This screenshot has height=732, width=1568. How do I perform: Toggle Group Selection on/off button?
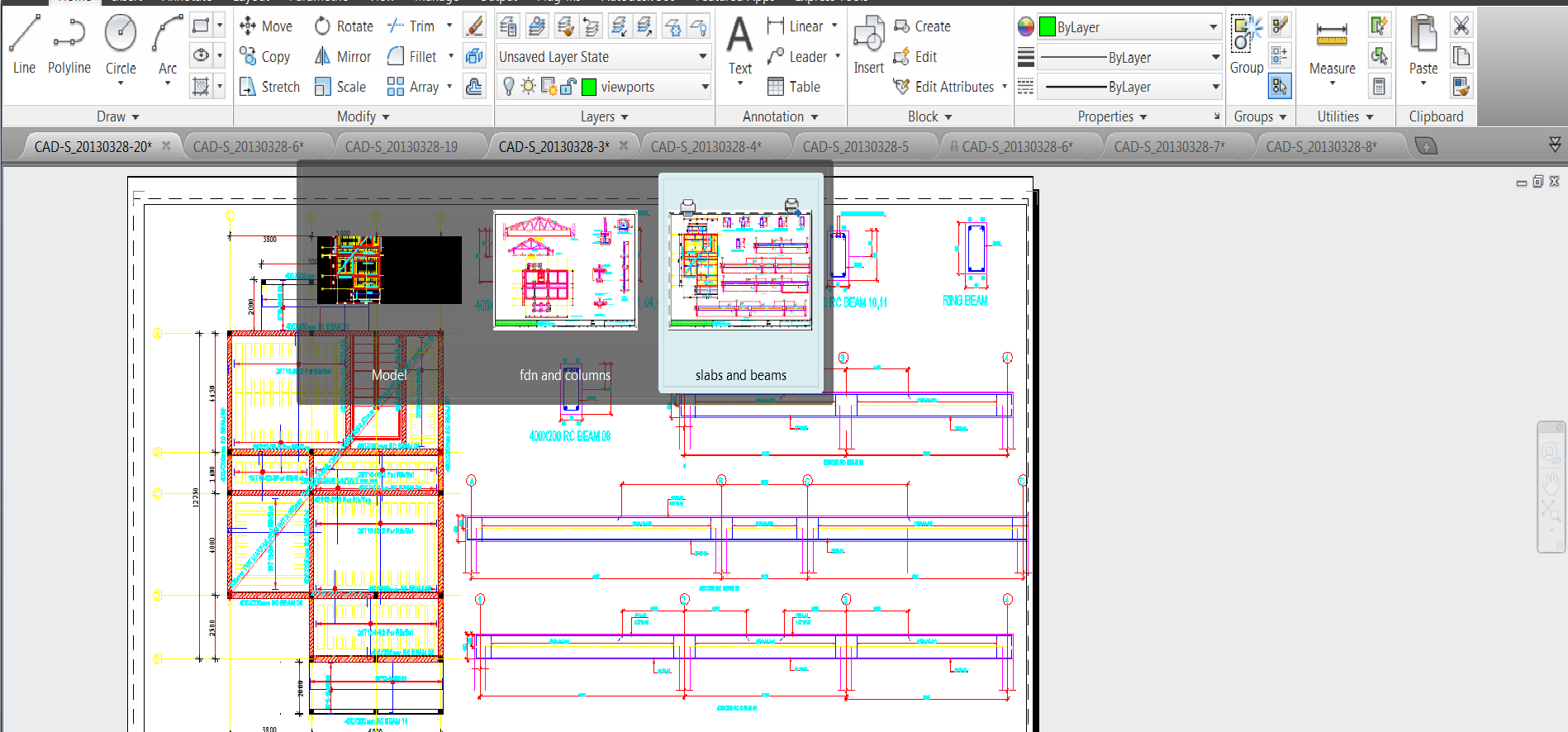click(x=1279, y=86)
